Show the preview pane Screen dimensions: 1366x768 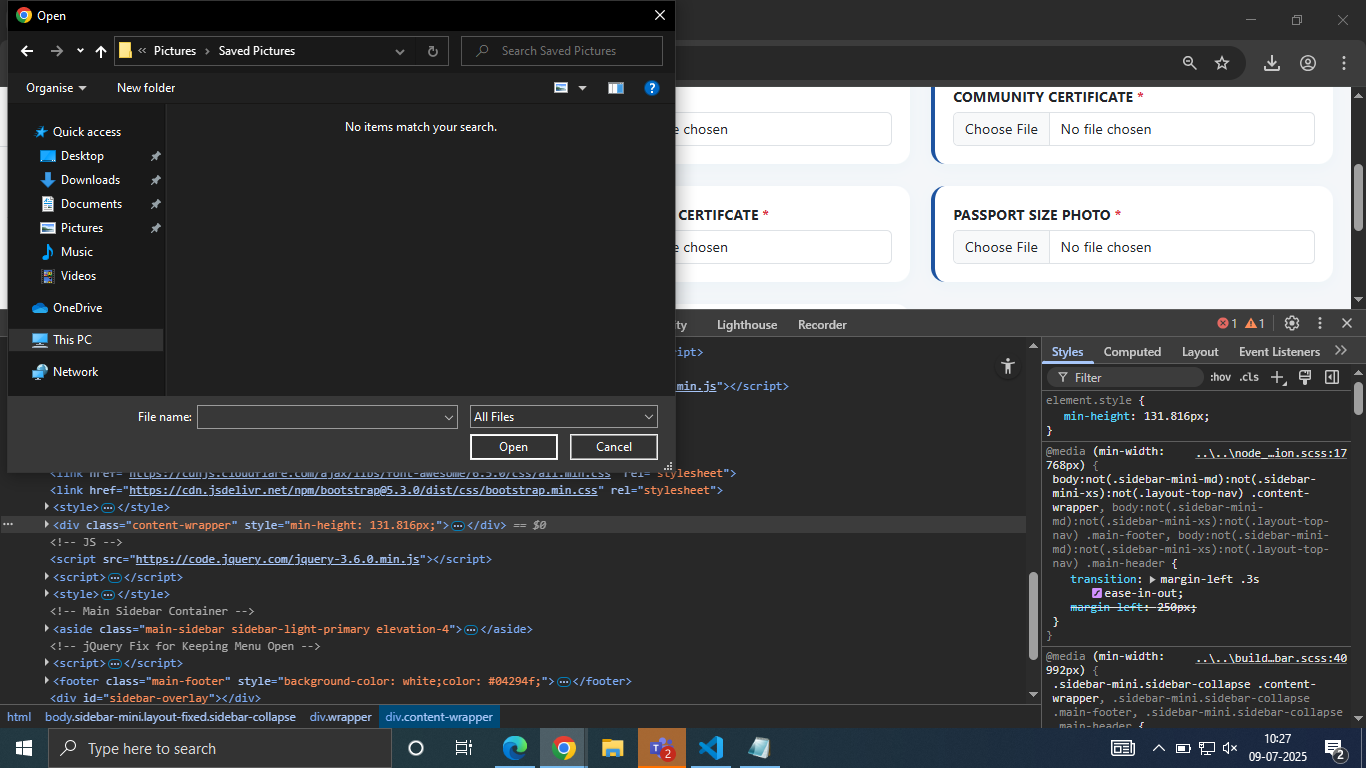pos(615,88)
